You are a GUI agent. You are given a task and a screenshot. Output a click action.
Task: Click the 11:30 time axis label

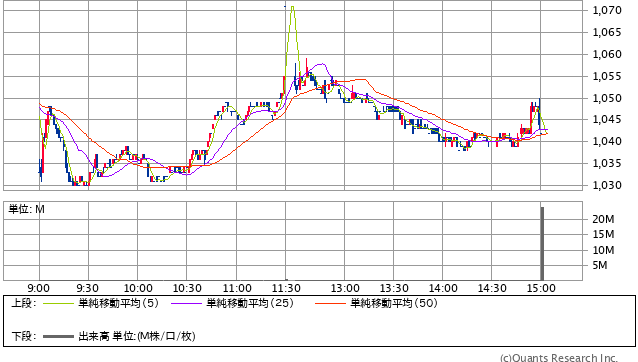[286, 288]
